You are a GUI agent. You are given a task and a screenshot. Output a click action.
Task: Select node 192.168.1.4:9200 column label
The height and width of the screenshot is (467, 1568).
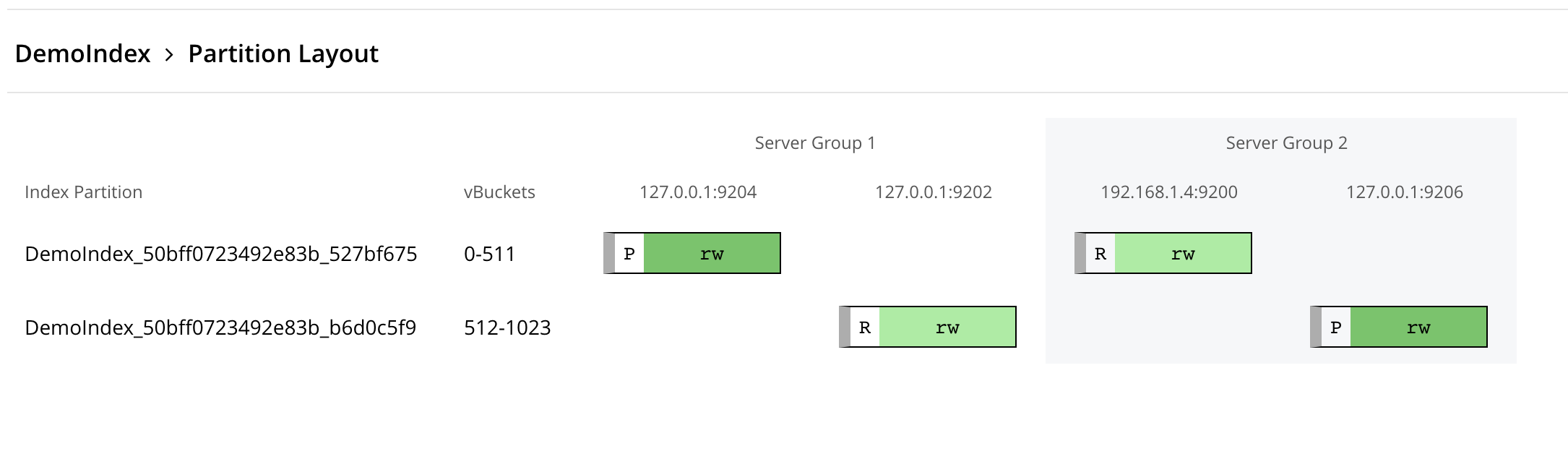pos(1168,192)
